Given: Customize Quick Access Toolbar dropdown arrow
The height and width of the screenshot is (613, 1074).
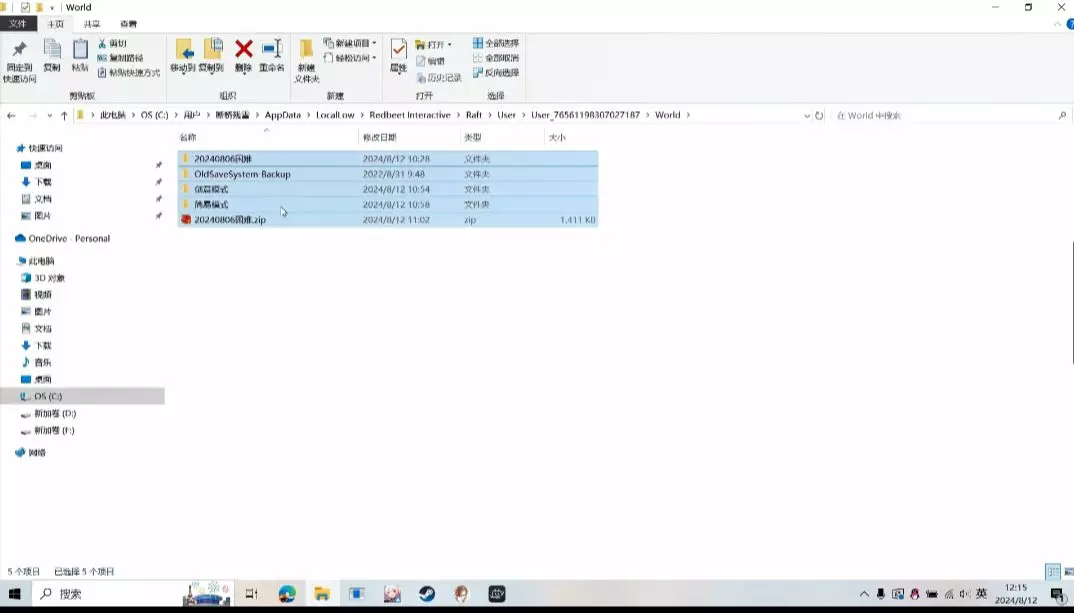Looking at the screenshot, I should click(51, 8).
